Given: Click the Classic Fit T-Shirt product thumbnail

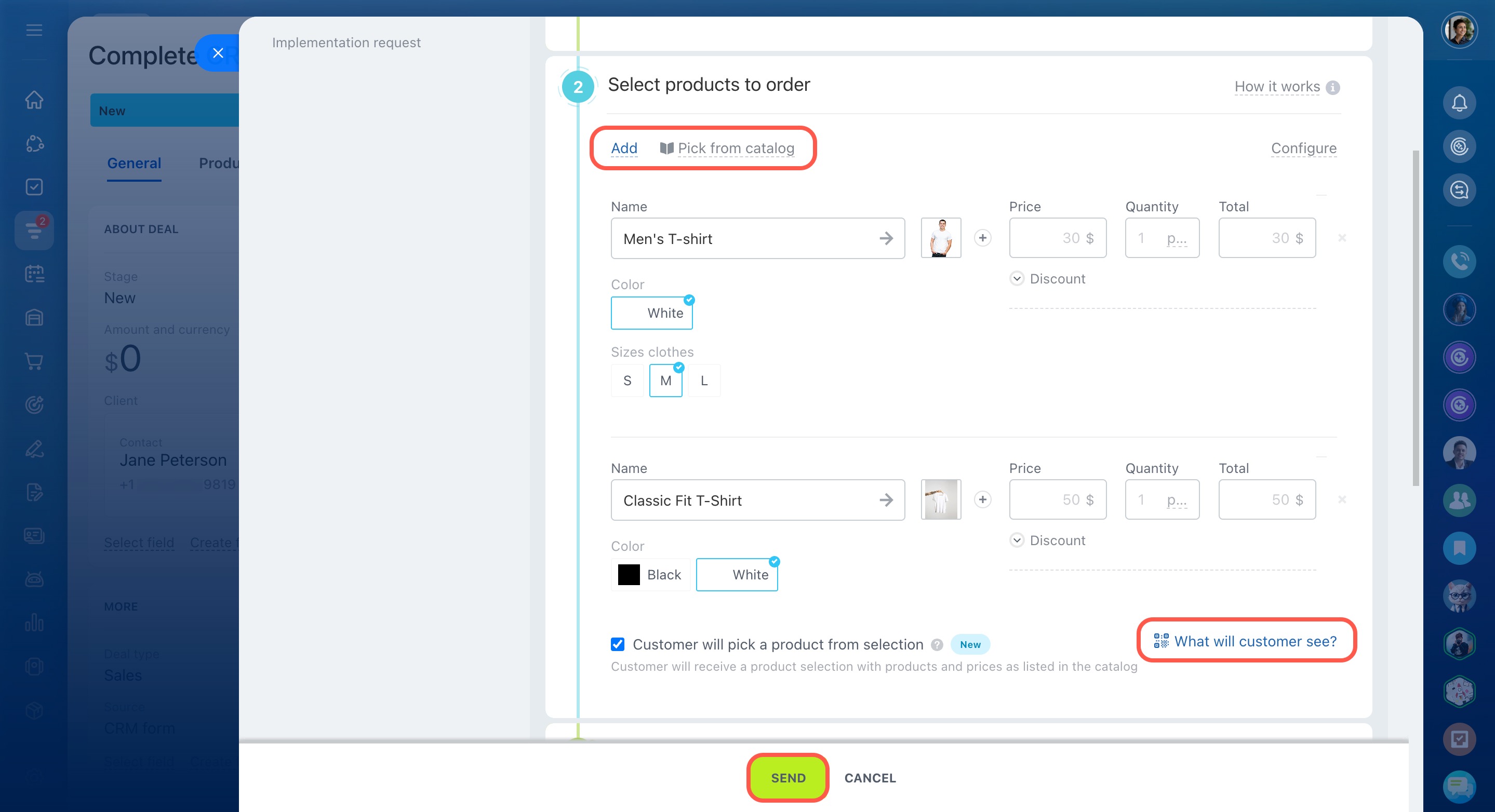Looking at the screenshot, I should [x=940, y=499].
